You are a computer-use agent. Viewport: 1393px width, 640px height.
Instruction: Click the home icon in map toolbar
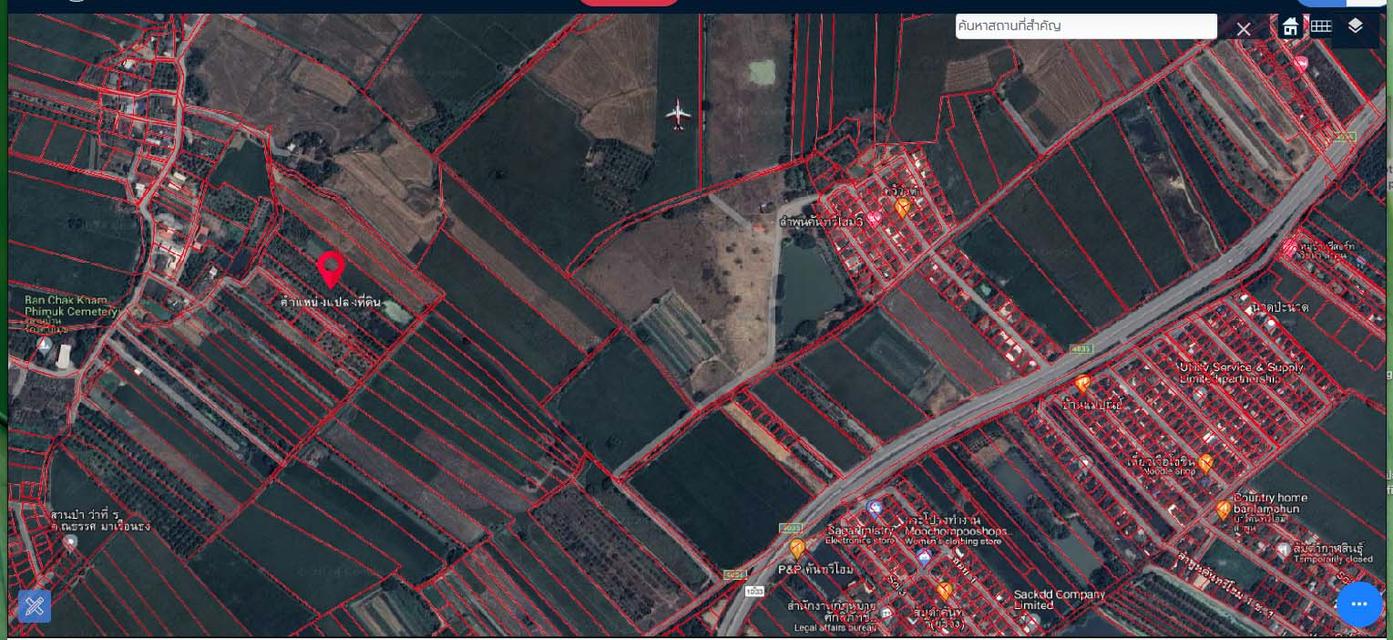[x=1290, y=27]
